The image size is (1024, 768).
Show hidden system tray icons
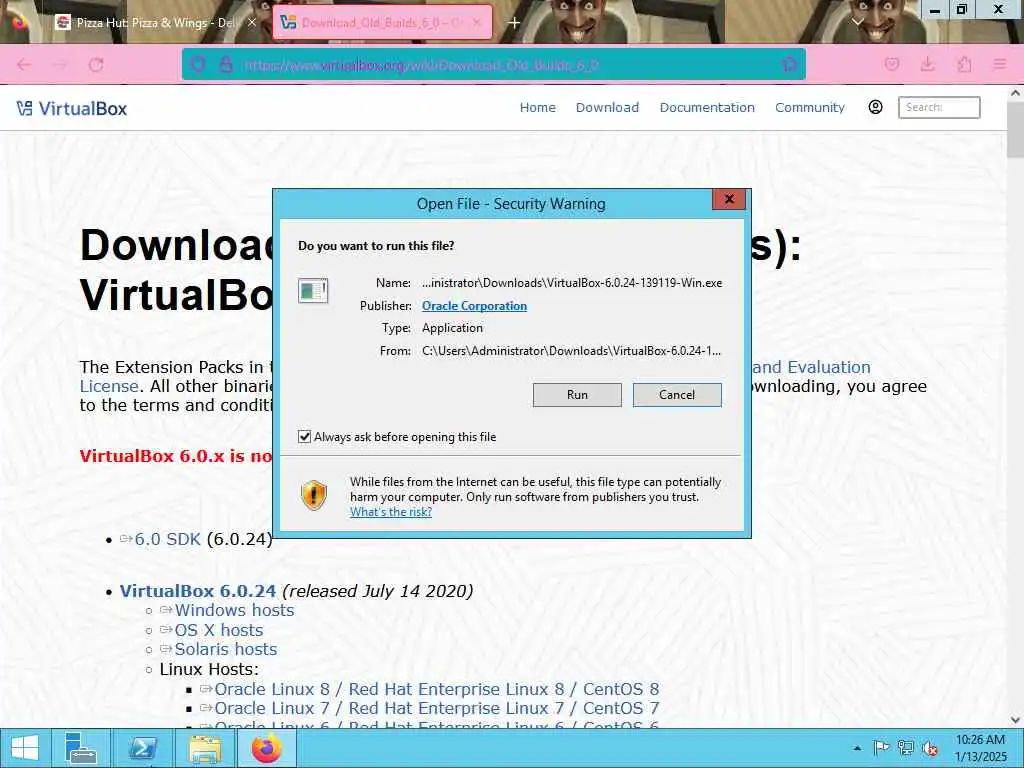tap(857, 748)
